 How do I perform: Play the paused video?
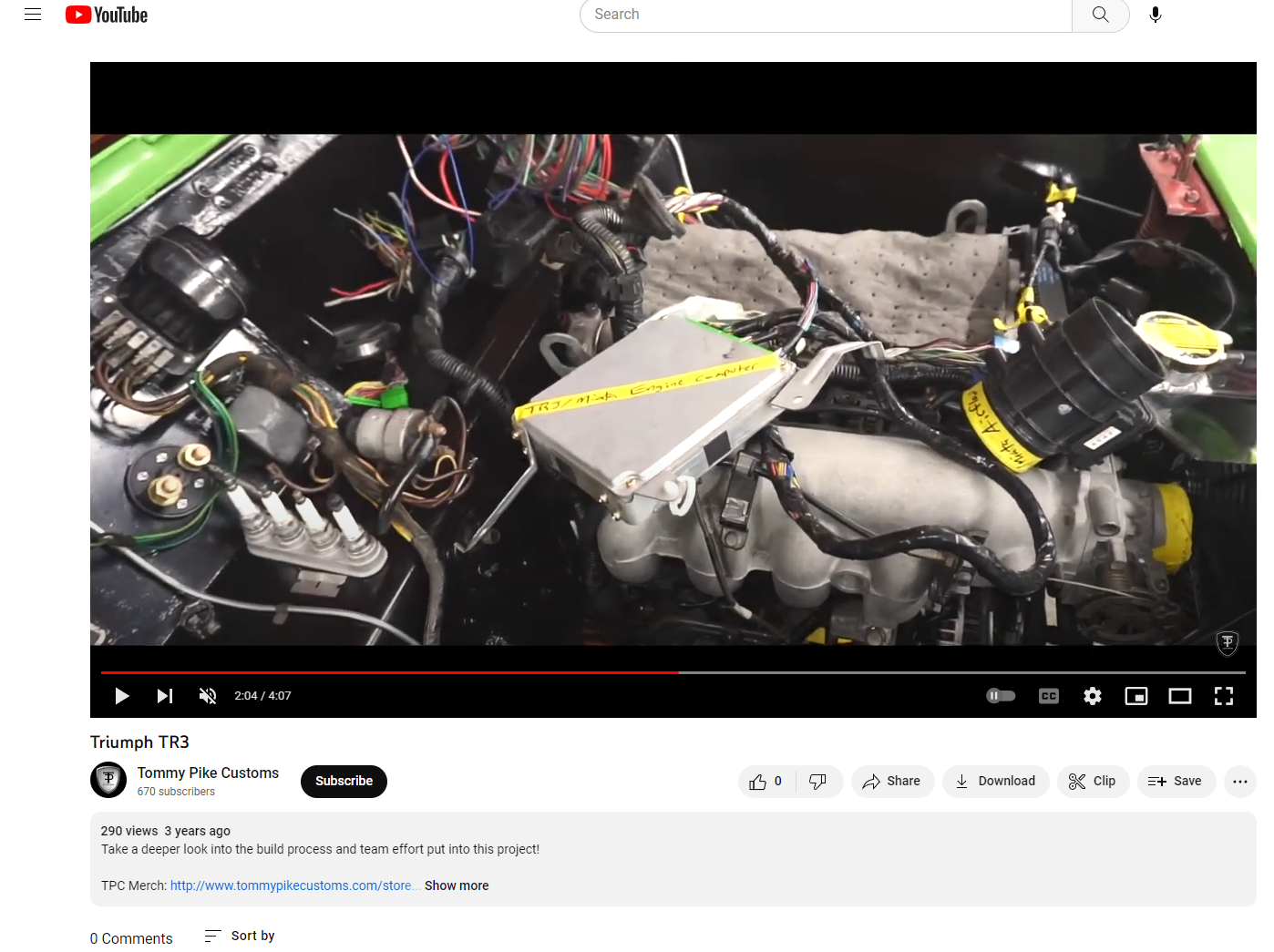(x=121, y=696)
